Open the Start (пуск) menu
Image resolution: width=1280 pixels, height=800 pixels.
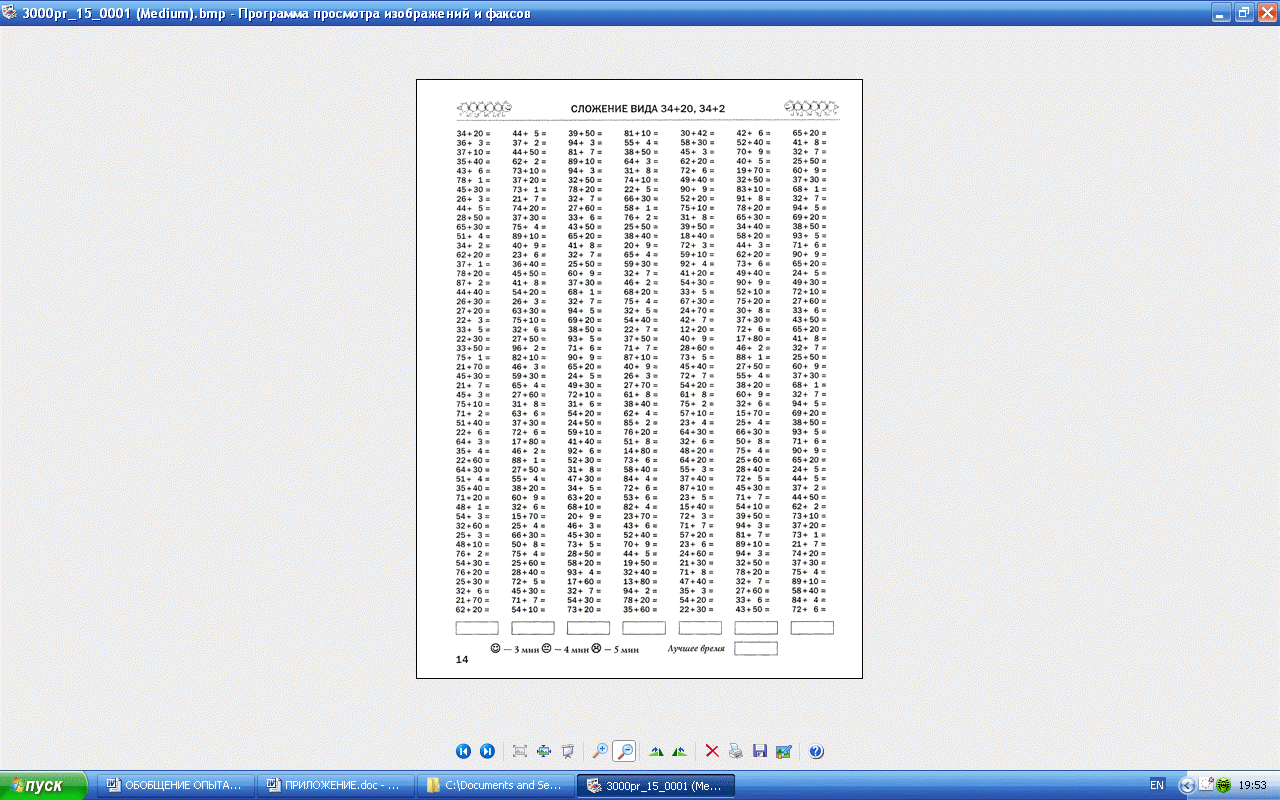tap(44, 786)
